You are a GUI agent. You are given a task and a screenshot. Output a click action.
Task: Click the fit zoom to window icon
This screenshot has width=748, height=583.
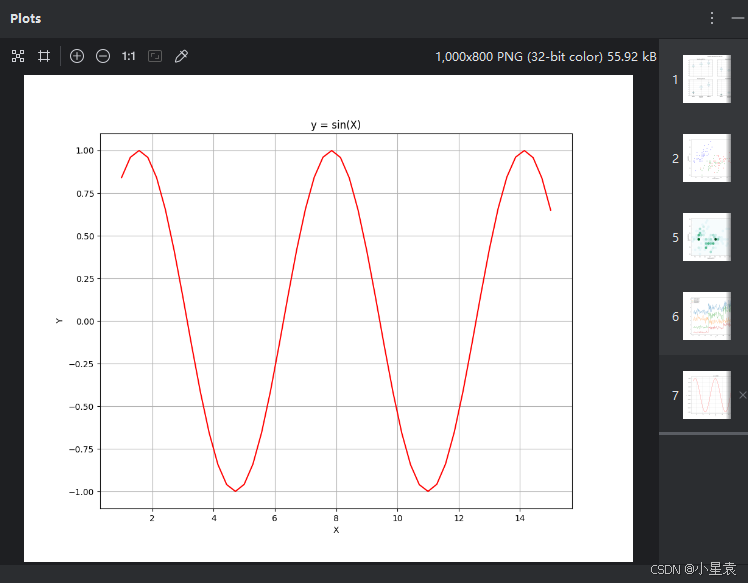click(155, 56)
